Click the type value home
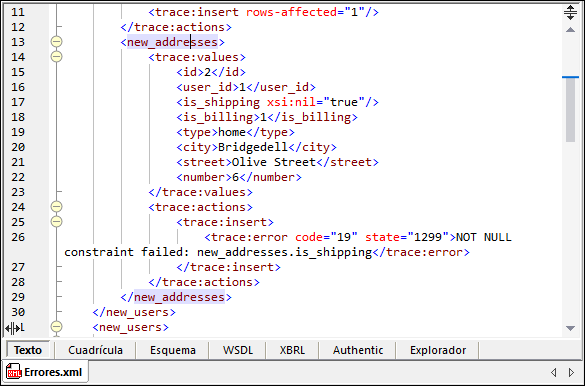Screen dimensions: 585x386 pos(232,132)
